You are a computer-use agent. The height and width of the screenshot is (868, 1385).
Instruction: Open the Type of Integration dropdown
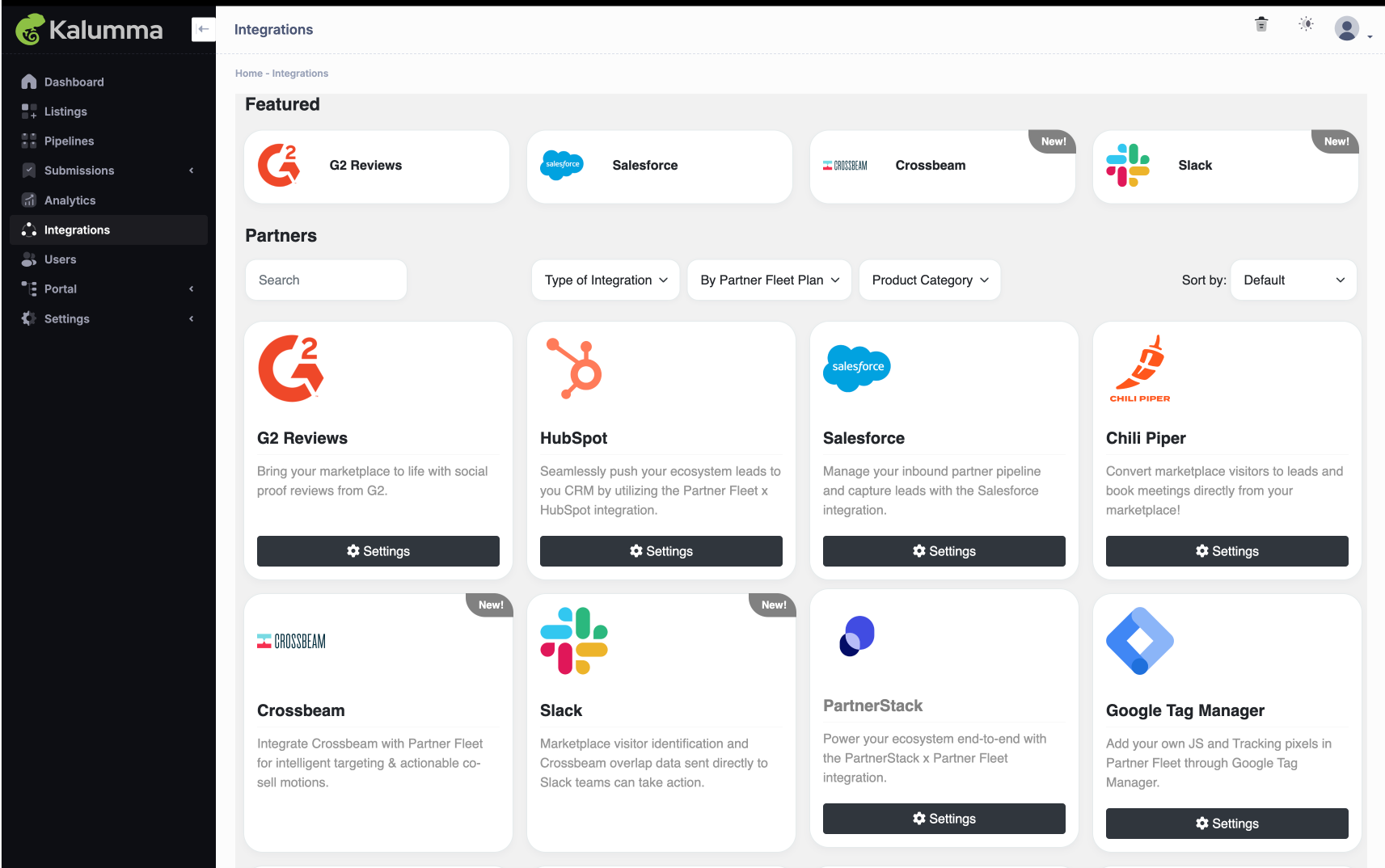(606, 280)
